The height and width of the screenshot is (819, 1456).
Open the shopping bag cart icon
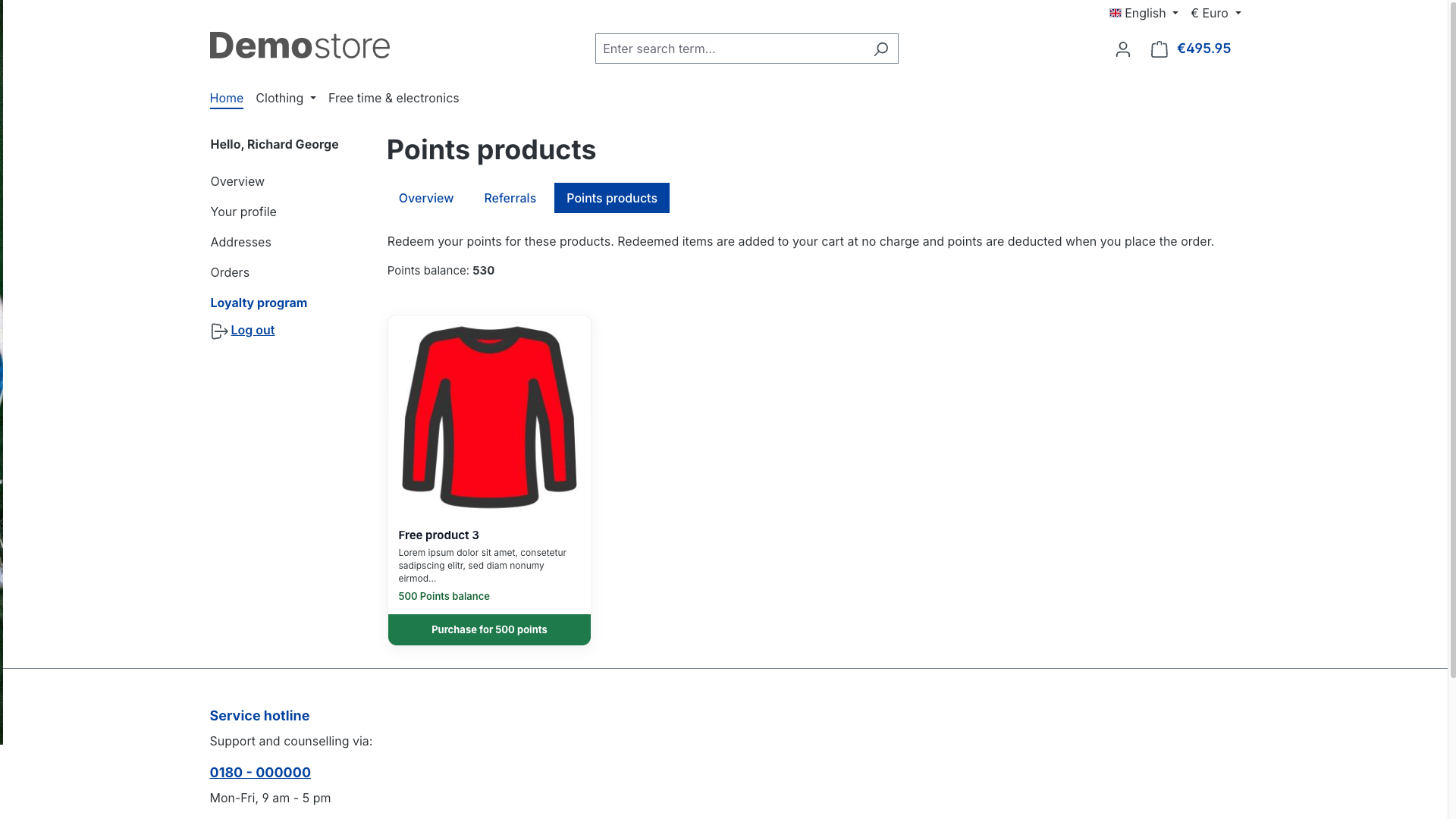click(x=1159, y=49)
